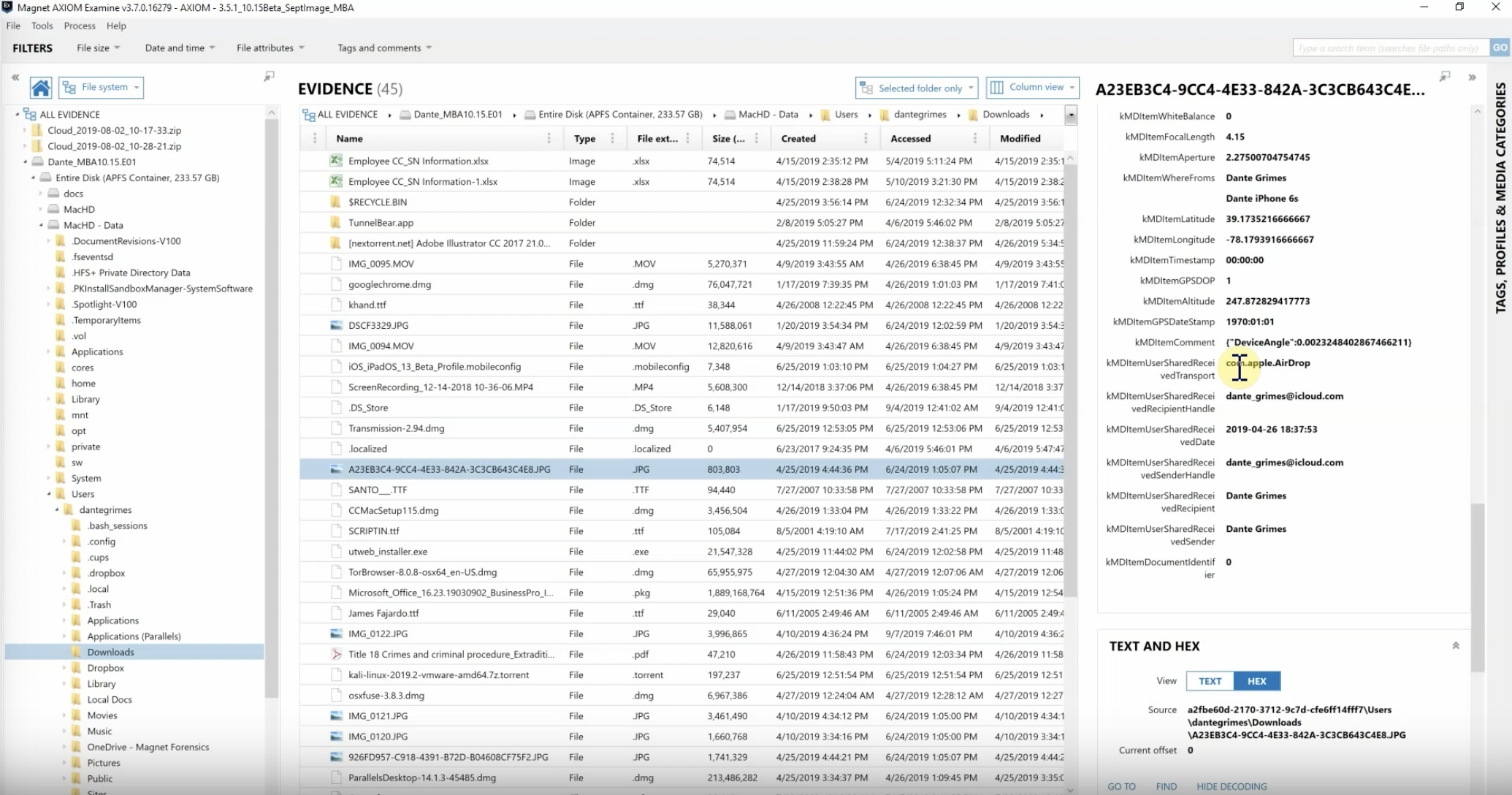Open the breadcrumb path history dropdown
This screenshot has width=1512, height=795.
pos(1070,115)
